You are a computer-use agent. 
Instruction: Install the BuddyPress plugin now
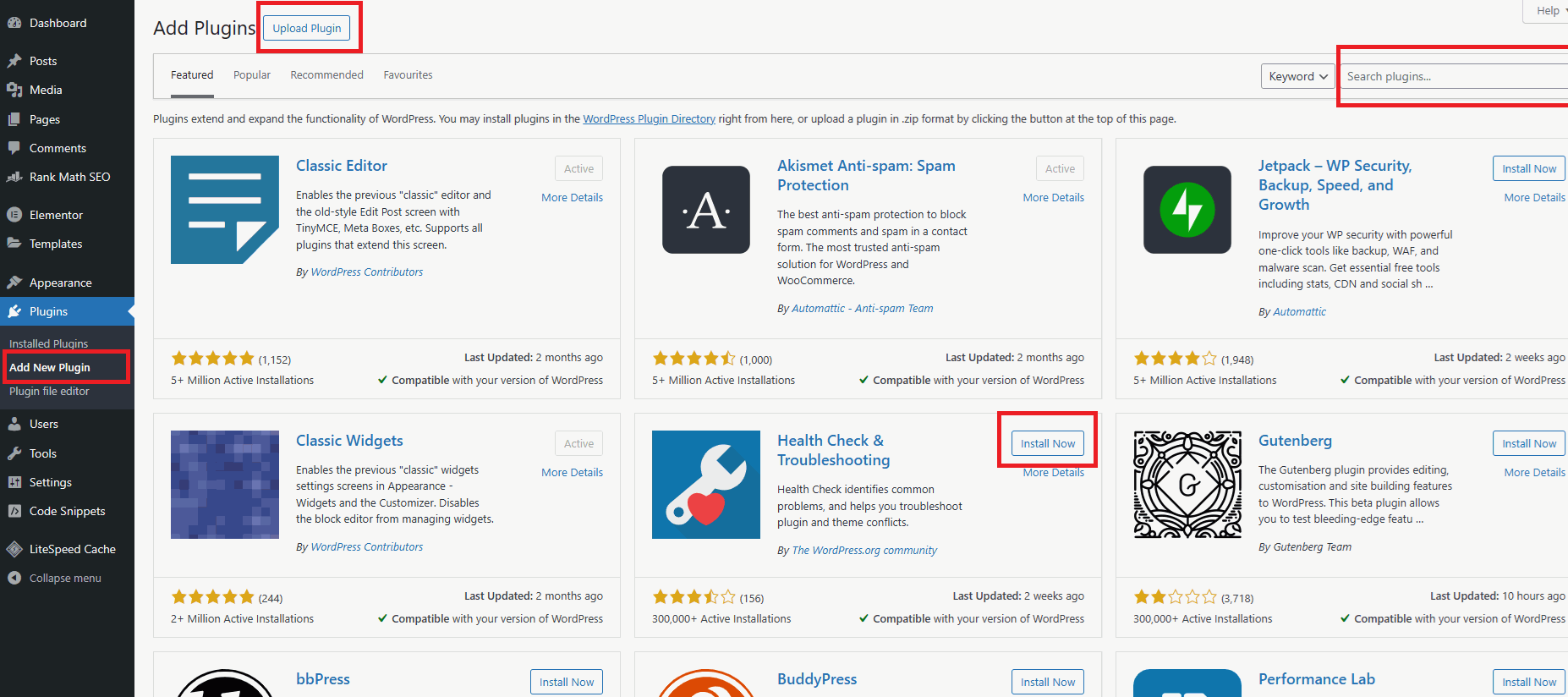click(x=1048, y=682)
